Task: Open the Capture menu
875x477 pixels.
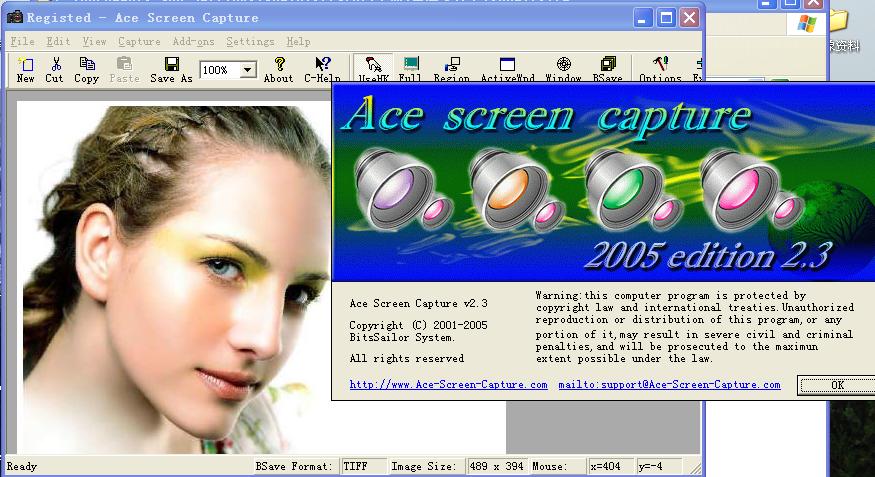Action: click(139, 41)
